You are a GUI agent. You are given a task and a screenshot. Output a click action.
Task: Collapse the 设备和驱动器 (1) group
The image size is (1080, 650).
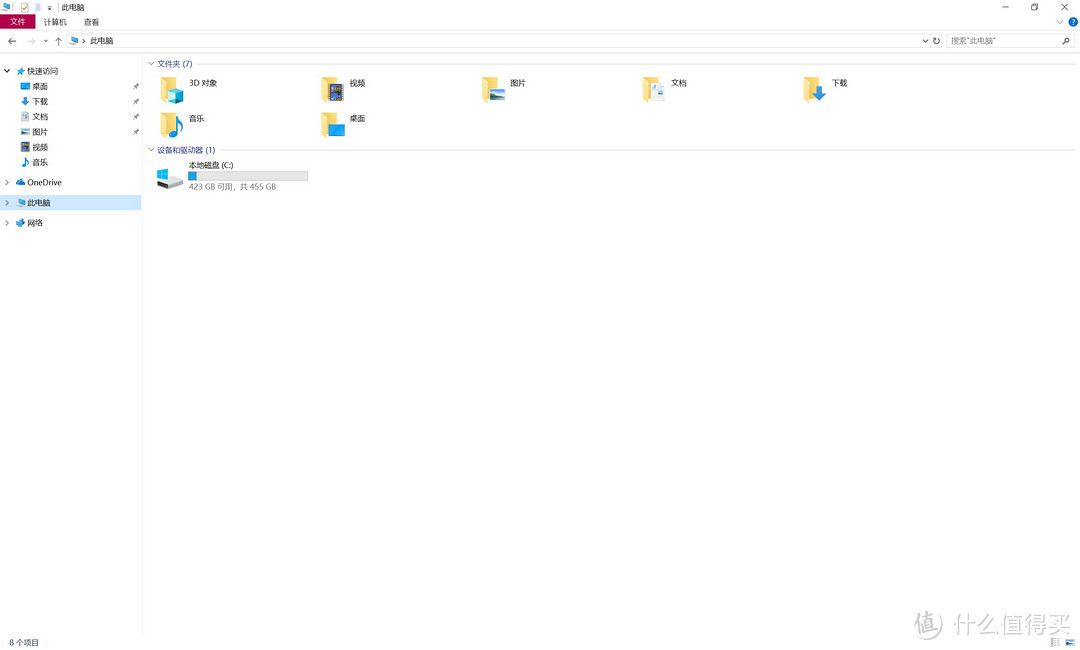tap(152, 149)
